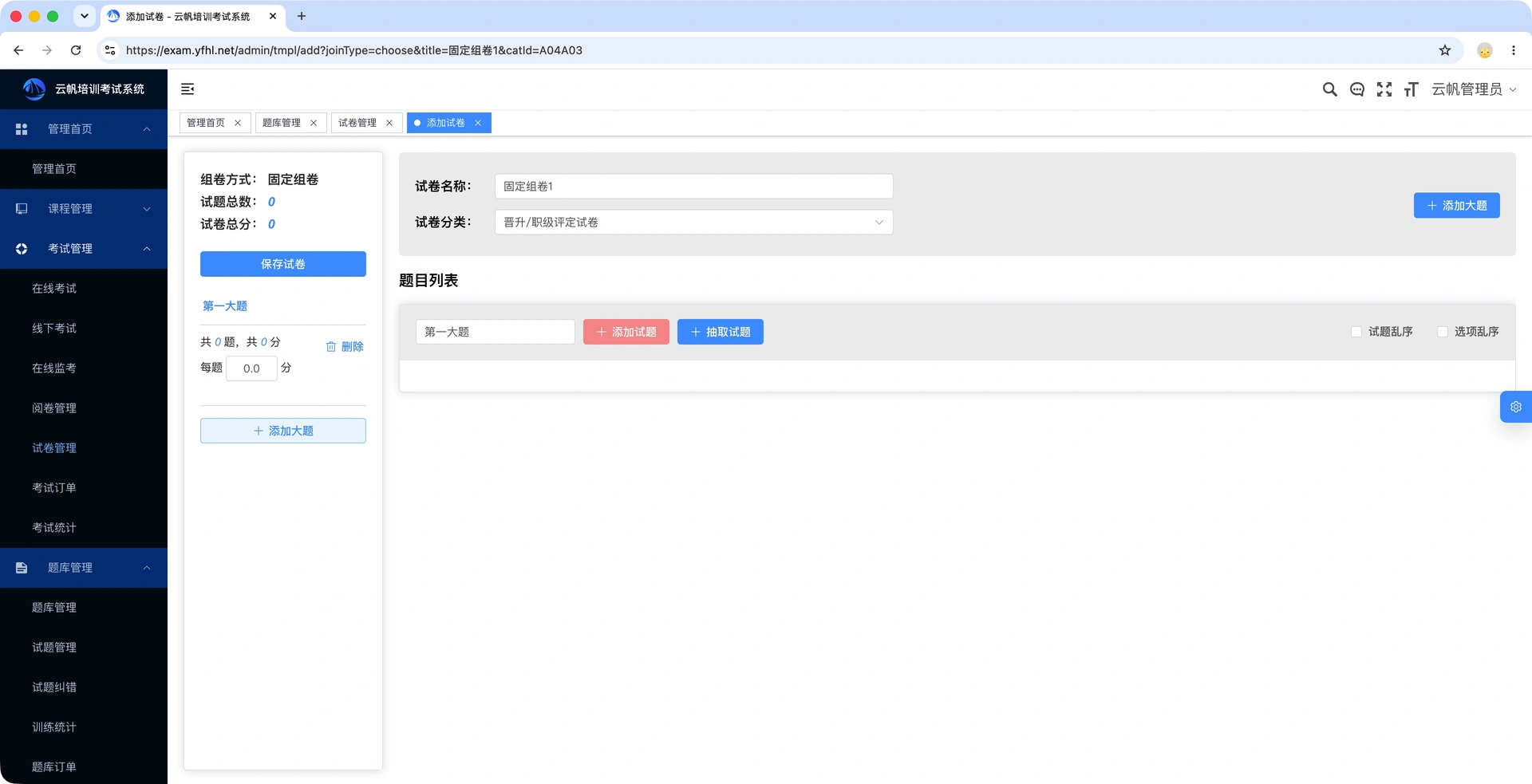Open the browser three-dot menu
Viewport: 1532px width, 784px height.
coord(1513,50)
